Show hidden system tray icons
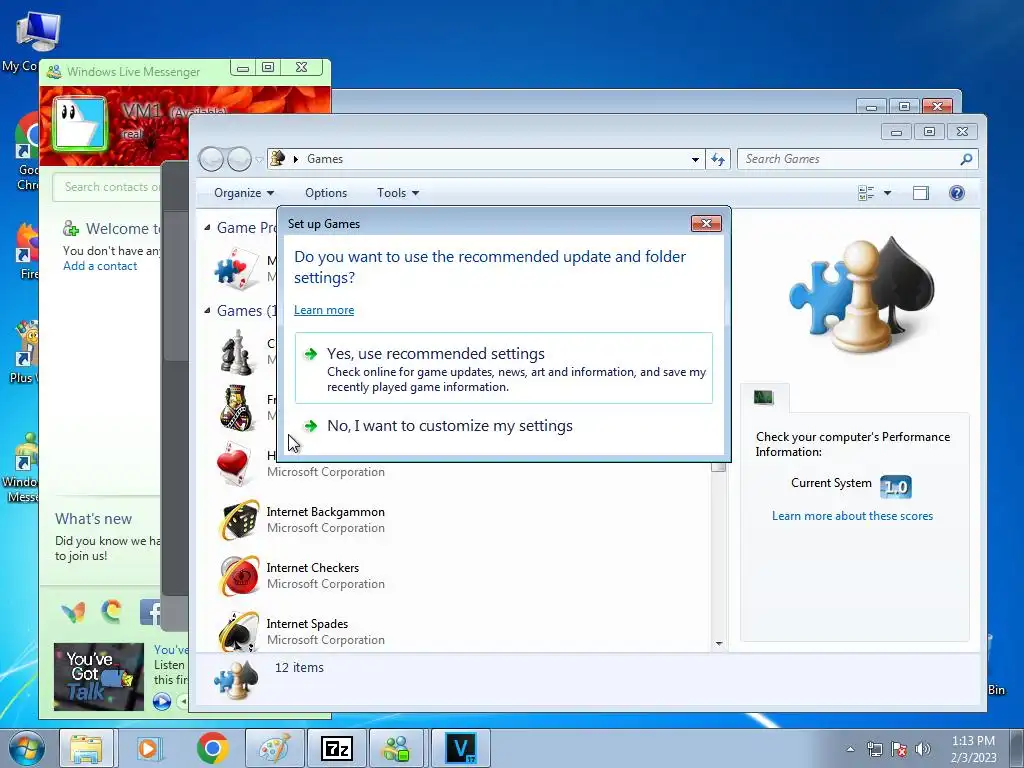Screen dimensions: 1024x768 tap(850, 749)
